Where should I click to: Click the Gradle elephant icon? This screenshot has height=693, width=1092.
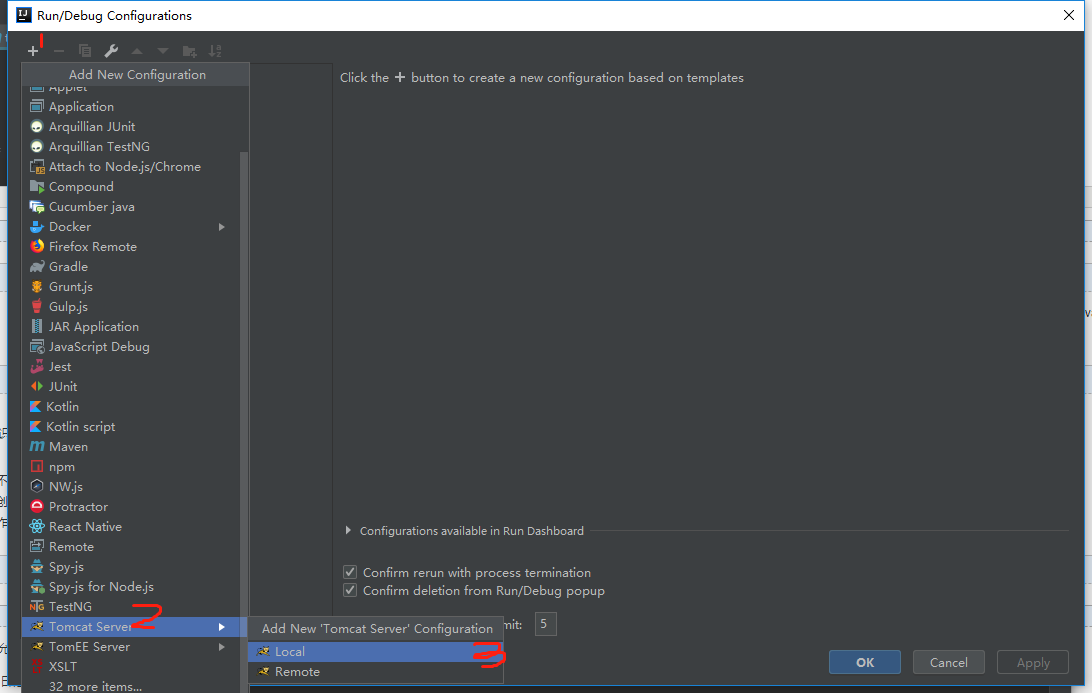click(37, 267)
